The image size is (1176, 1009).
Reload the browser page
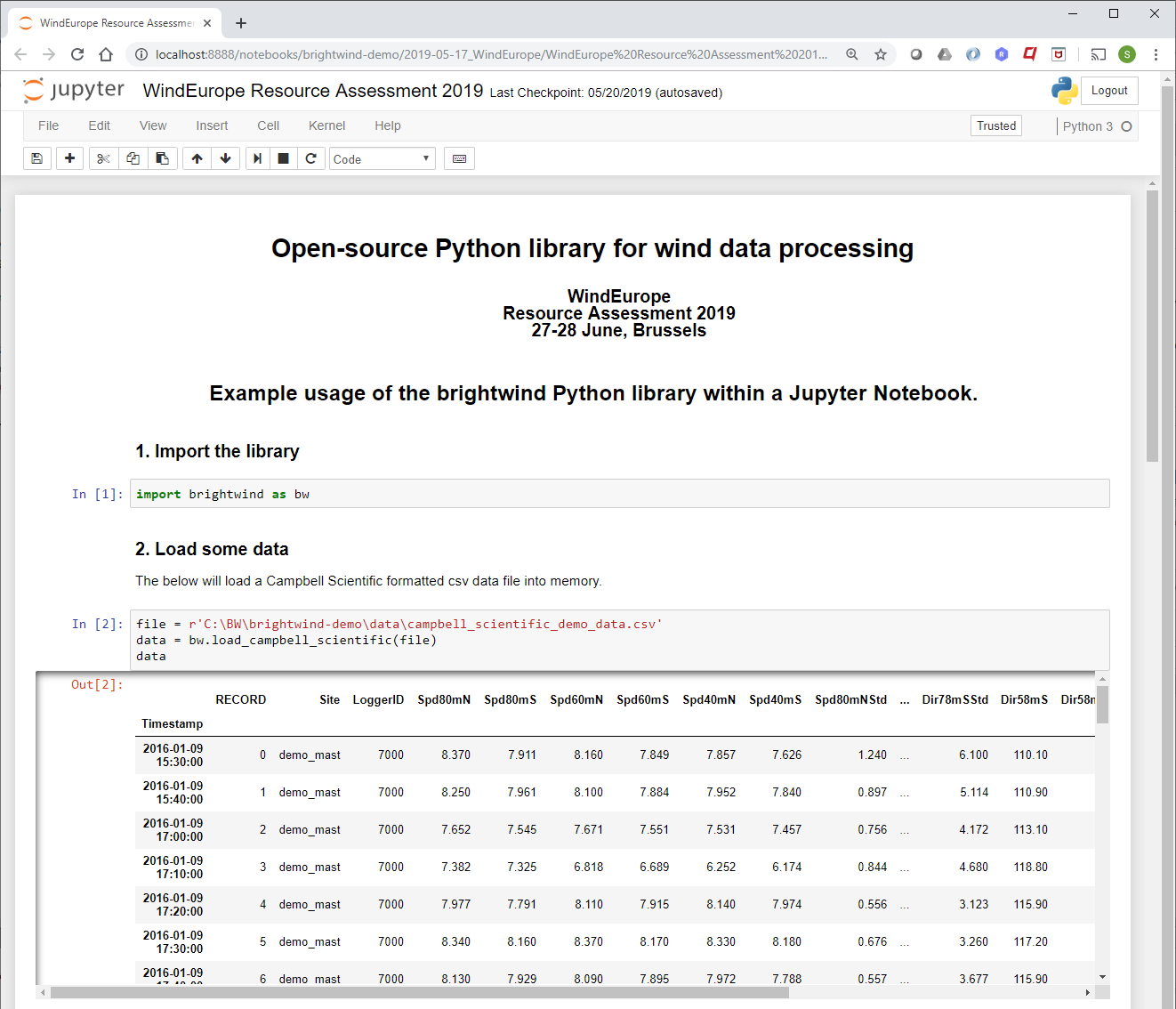77,54
